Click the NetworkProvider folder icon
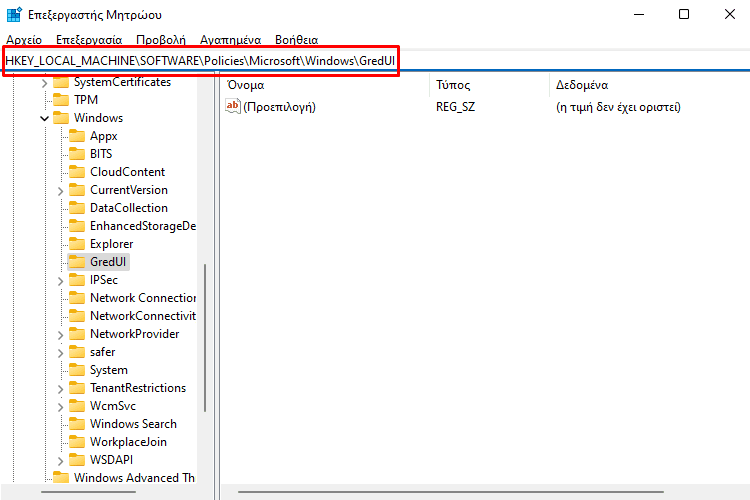 pyautogui.click(x=77, y=334)
